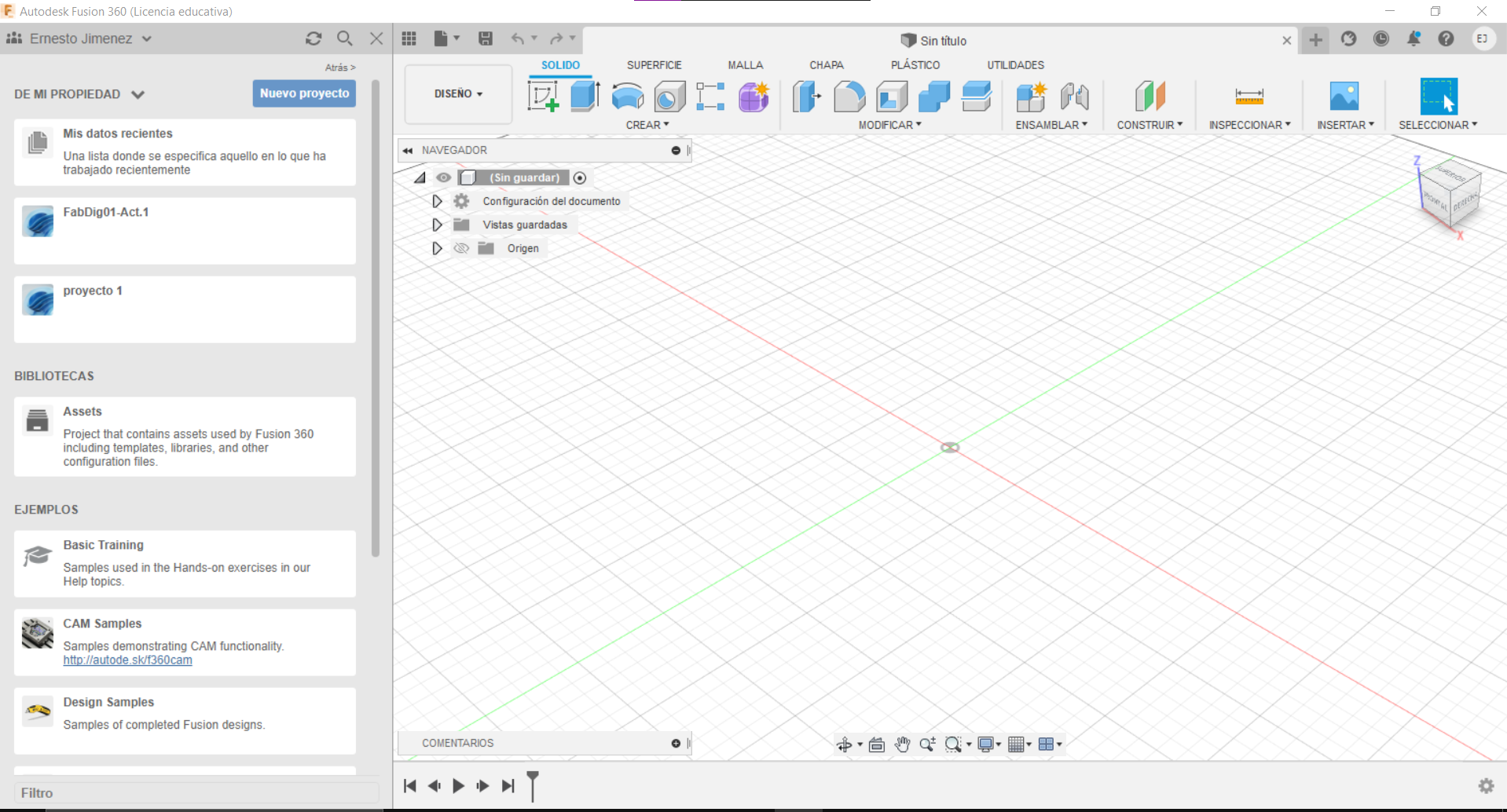Image resolution: width=1507 pixels, height=812 pixels.
Task: Click the timeline marker handle
Action: [533, 785]
